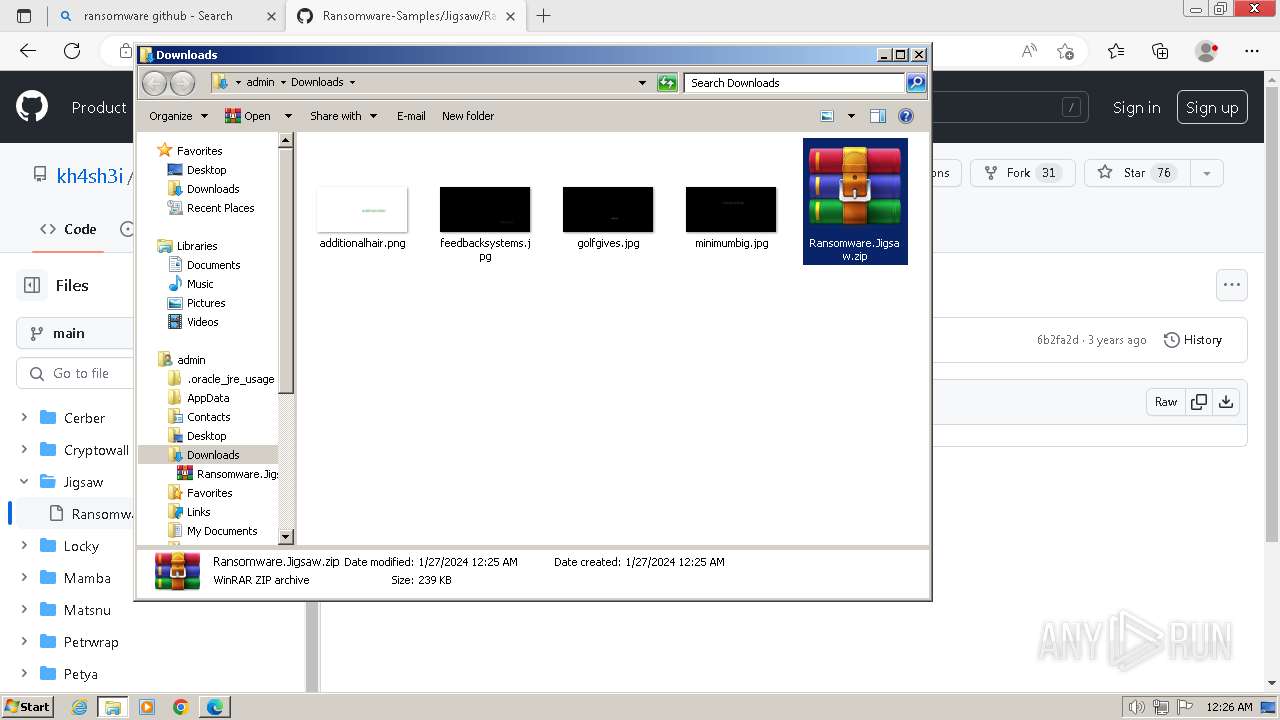Viewport: 1280px width, 720px height.
Task: Select Ransomware.Jigsaw archive in the tree
Action: point(237,474)
